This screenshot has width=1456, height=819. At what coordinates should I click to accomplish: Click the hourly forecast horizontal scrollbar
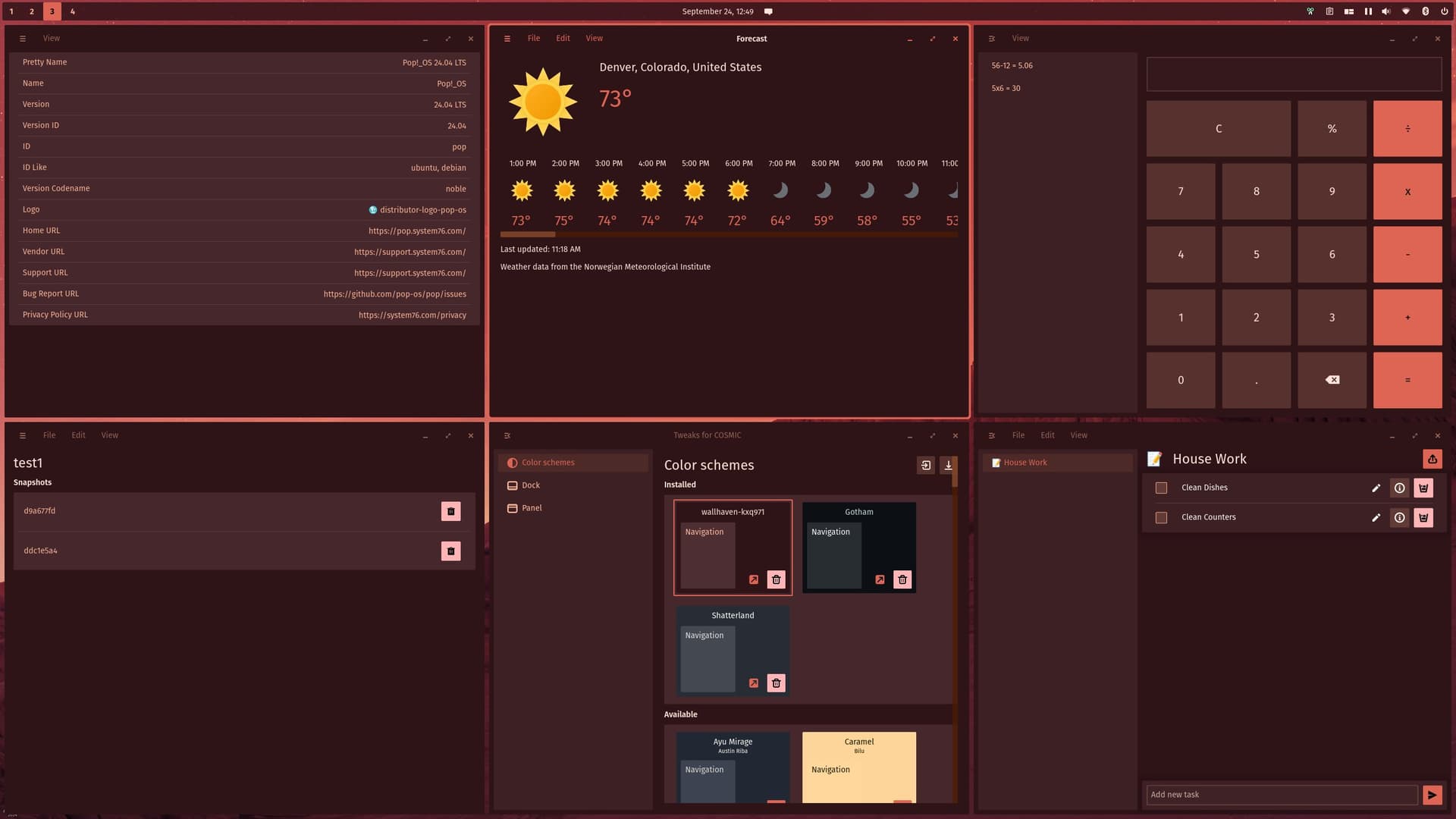coord(528,235)
